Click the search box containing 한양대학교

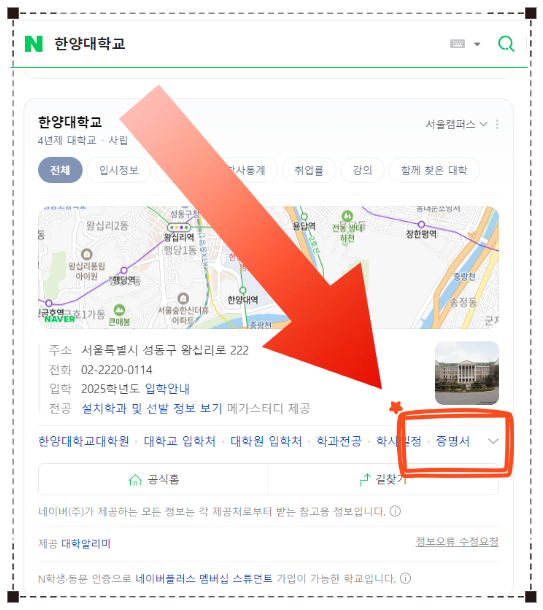249,44
